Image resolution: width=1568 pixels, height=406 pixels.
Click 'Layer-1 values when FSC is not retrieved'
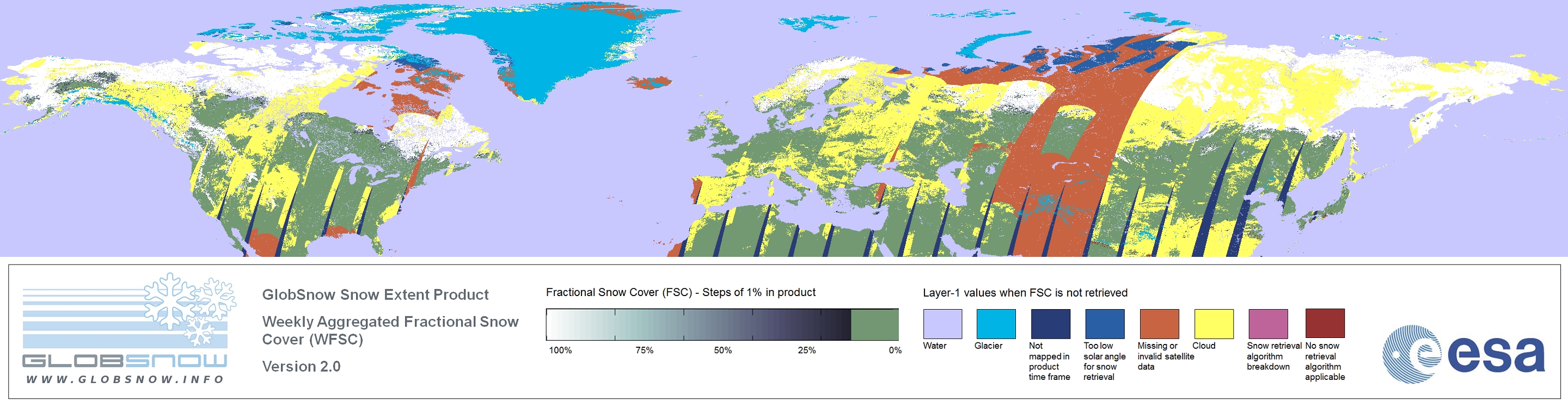(x=1025, y=293)
